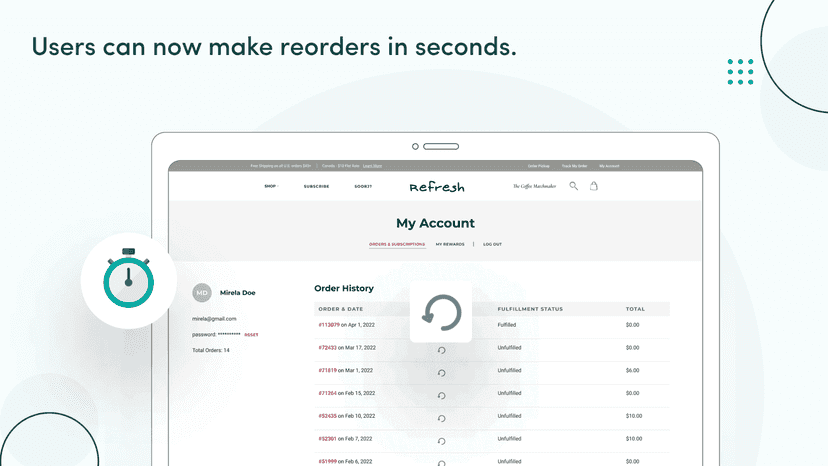The width and height of the screenshot is (828, 466).
Task: Click reorder icon for order #71819
Action: point(441,373)
